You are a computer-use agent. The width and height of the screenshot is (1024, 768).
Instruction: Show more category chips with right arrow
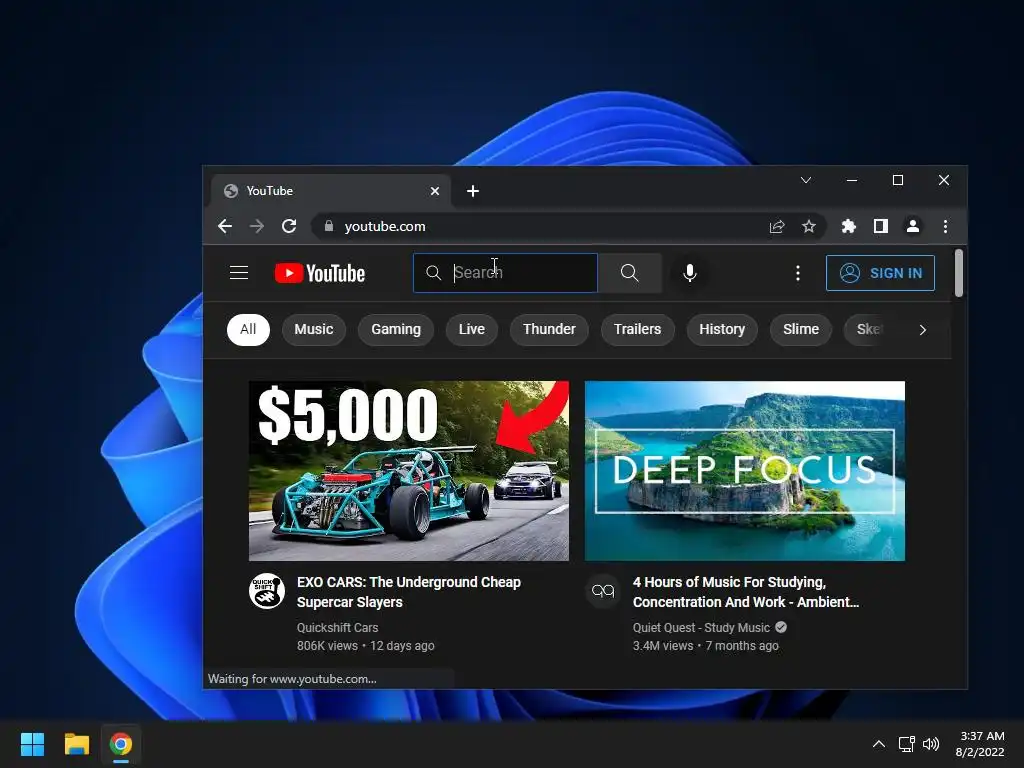tap(922, 330)
